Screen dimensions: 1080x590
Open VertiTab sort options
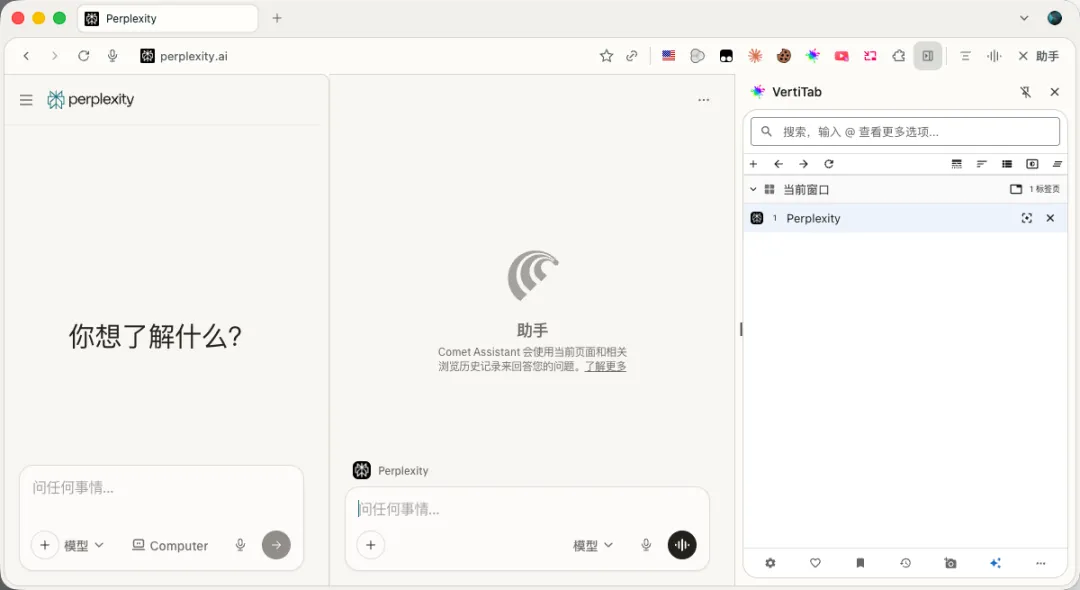982,164
